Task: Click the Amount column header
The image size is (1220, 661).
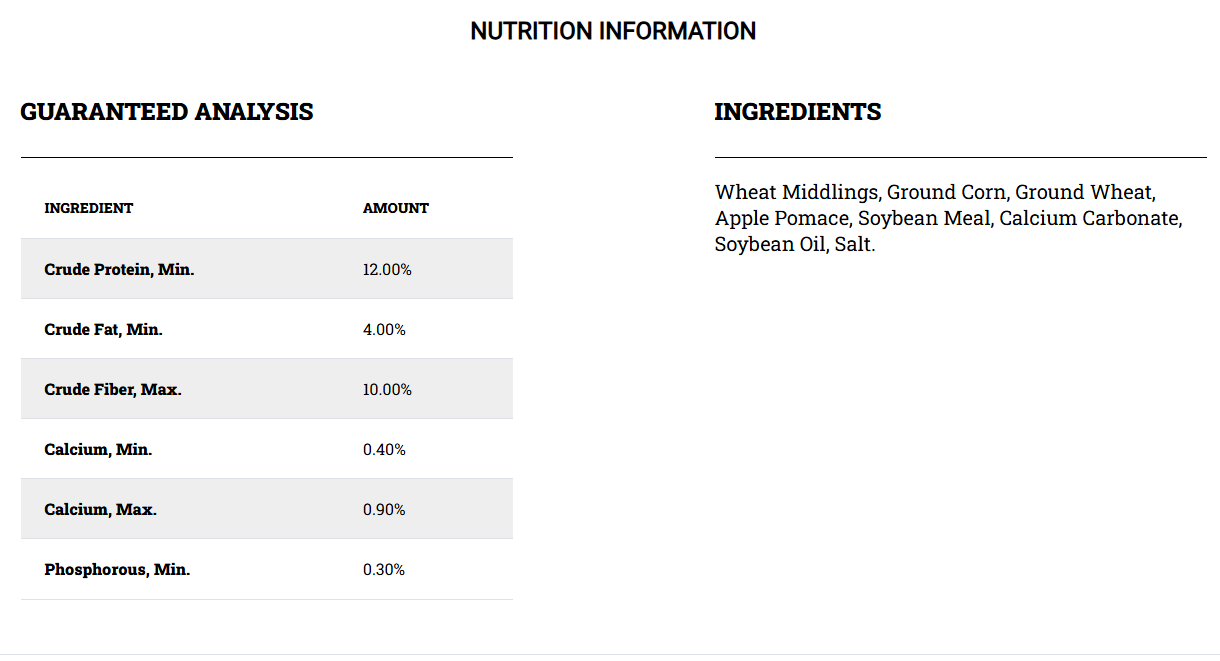Action: 396,208
